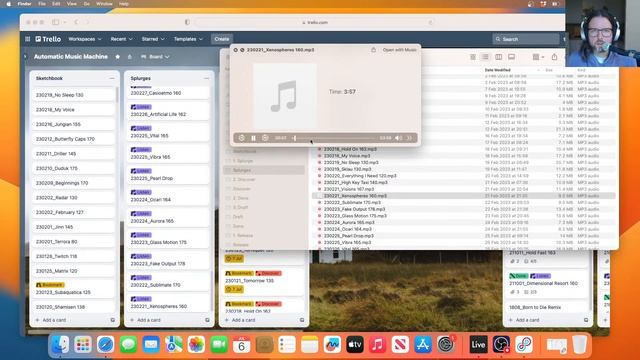This screenshot has height=360, width=640.
Task: Mute the Quick Look preview volume
Action: click(398, 138)
